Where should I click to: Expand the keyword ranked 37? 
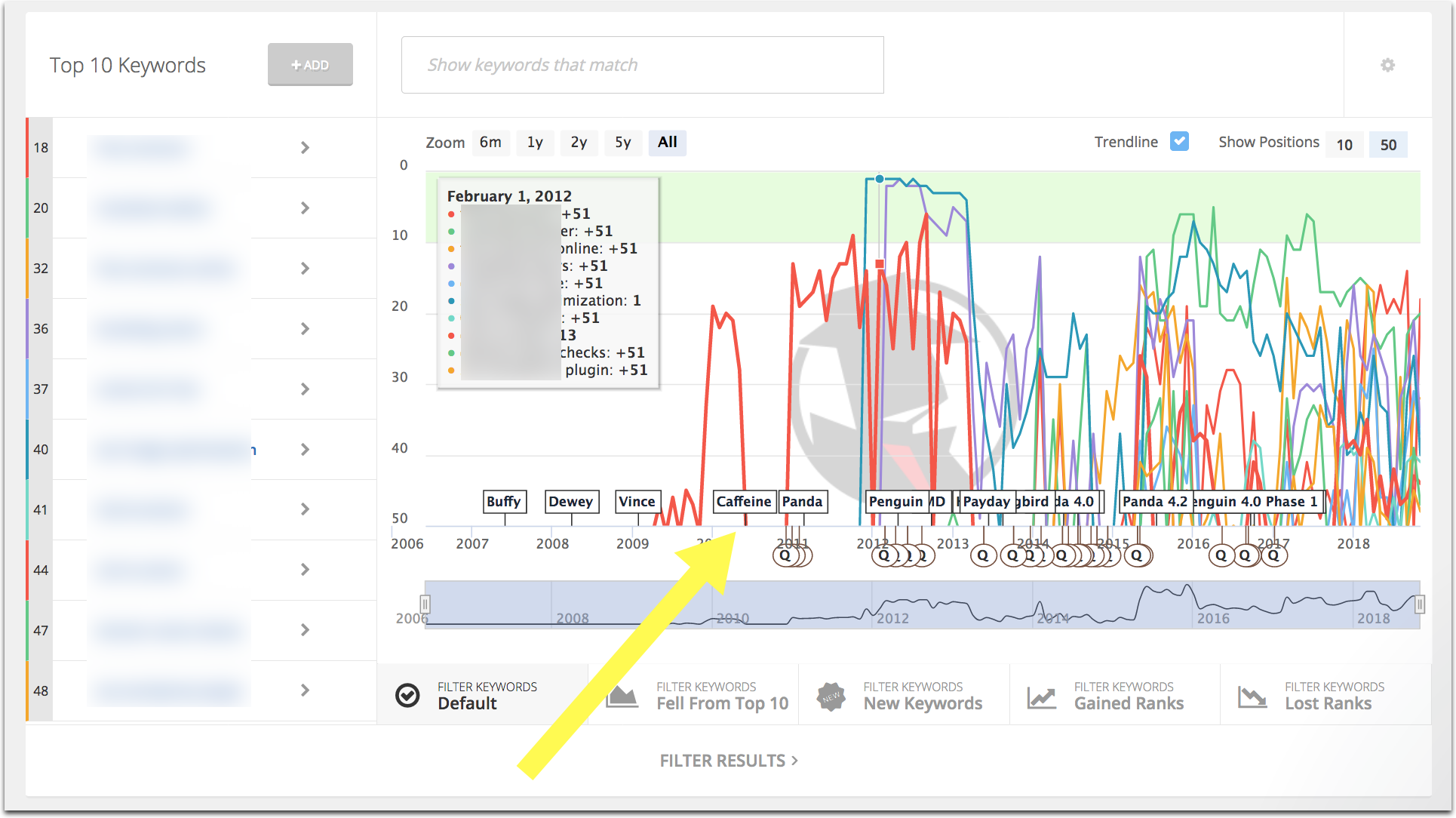[x=305, y=389]
